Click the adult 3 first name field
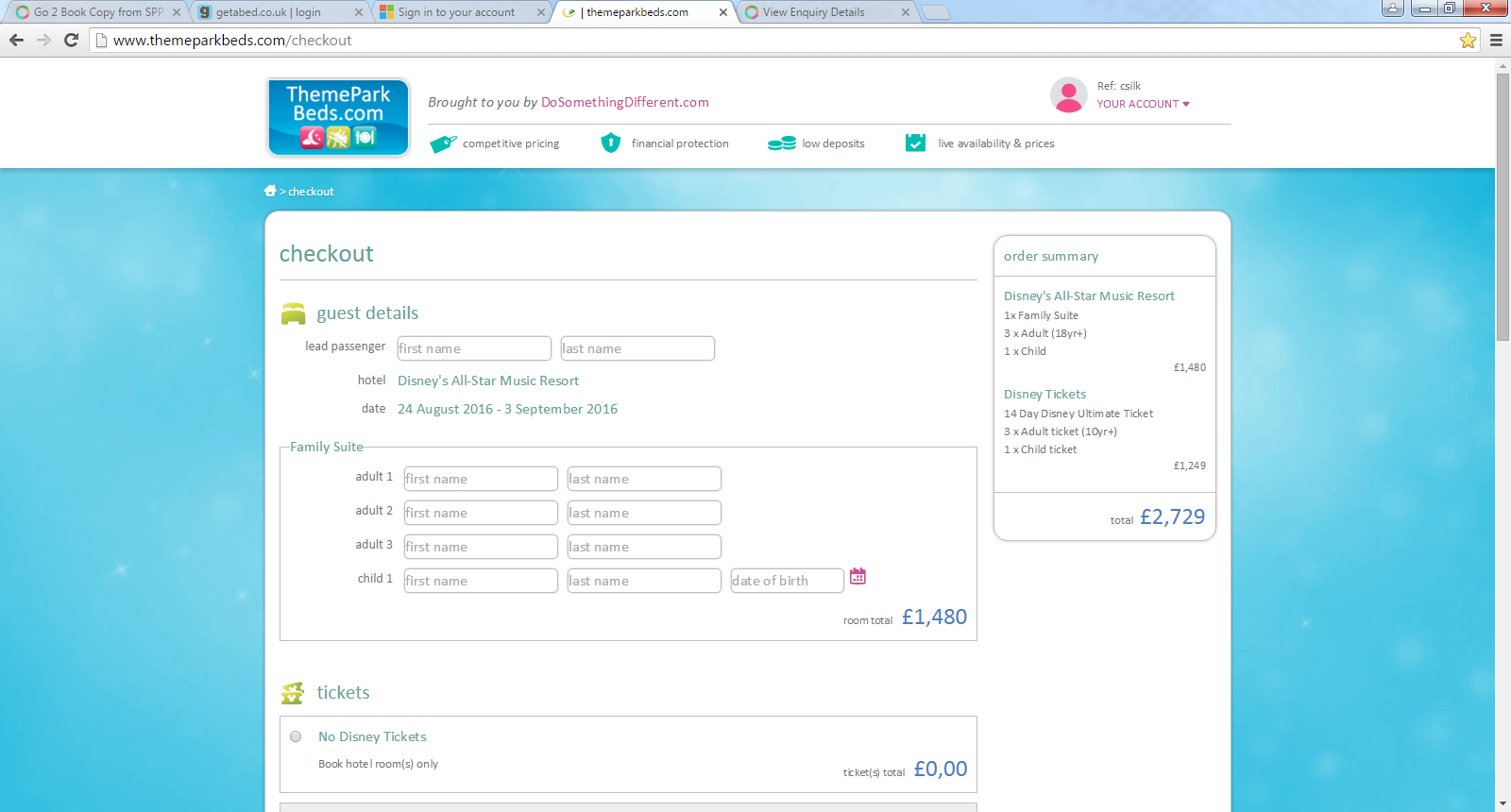The image size is (1511, 812). [x=481, y=547]
